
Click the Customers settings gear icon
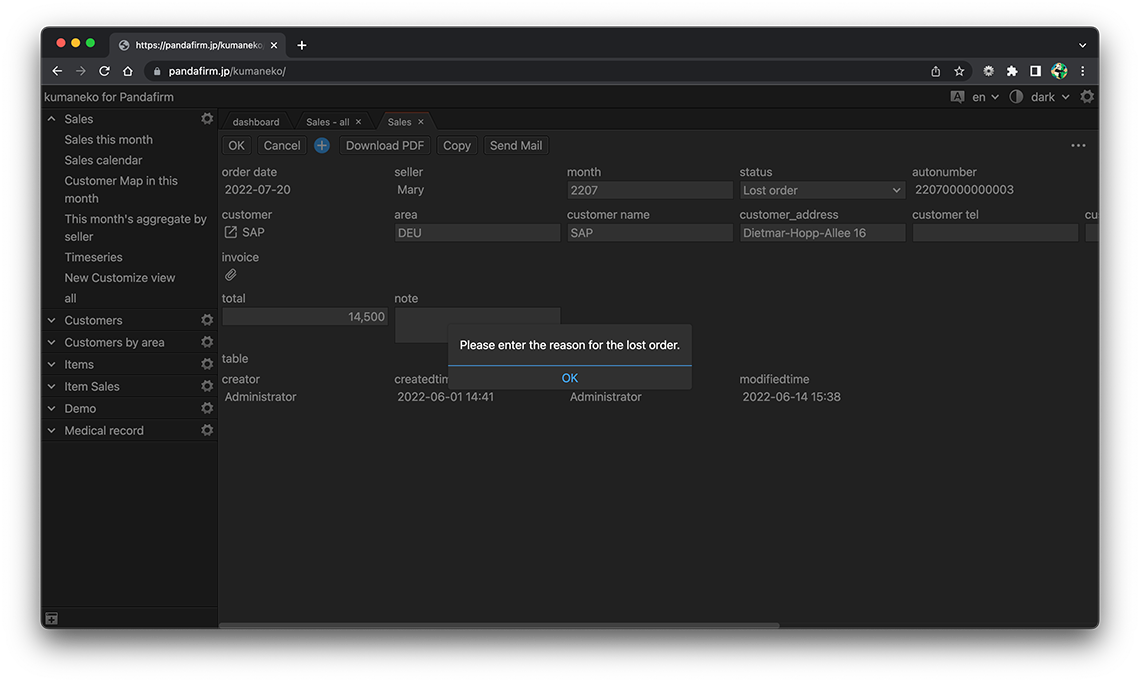click(207, 321)
